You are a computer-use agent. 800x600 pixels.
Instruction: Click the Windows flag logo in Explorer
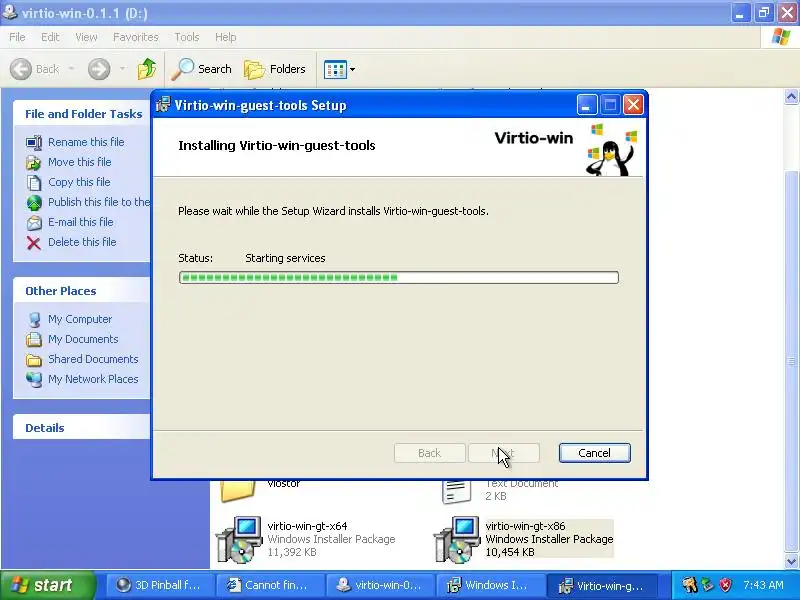(781, 37)
